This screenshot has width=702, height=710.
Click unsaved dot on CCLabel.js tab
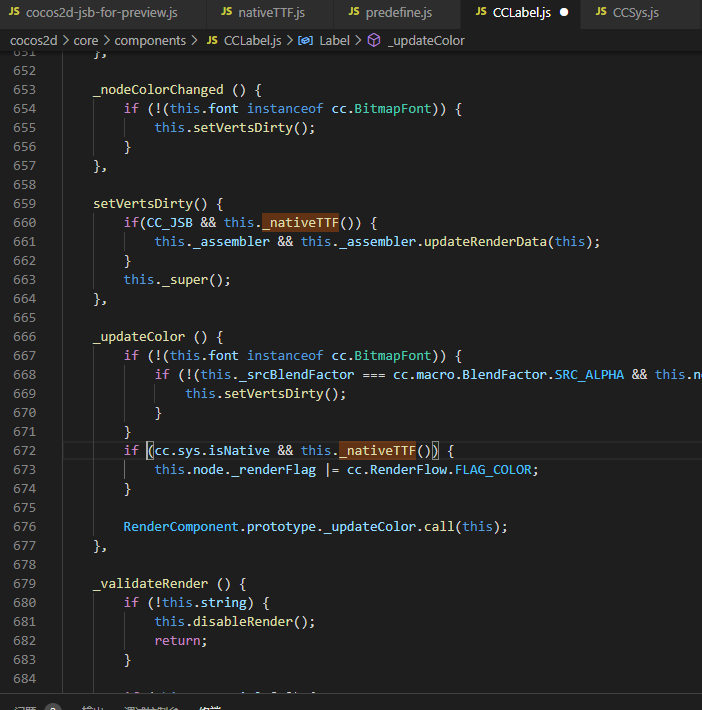(x=564, y=13)
